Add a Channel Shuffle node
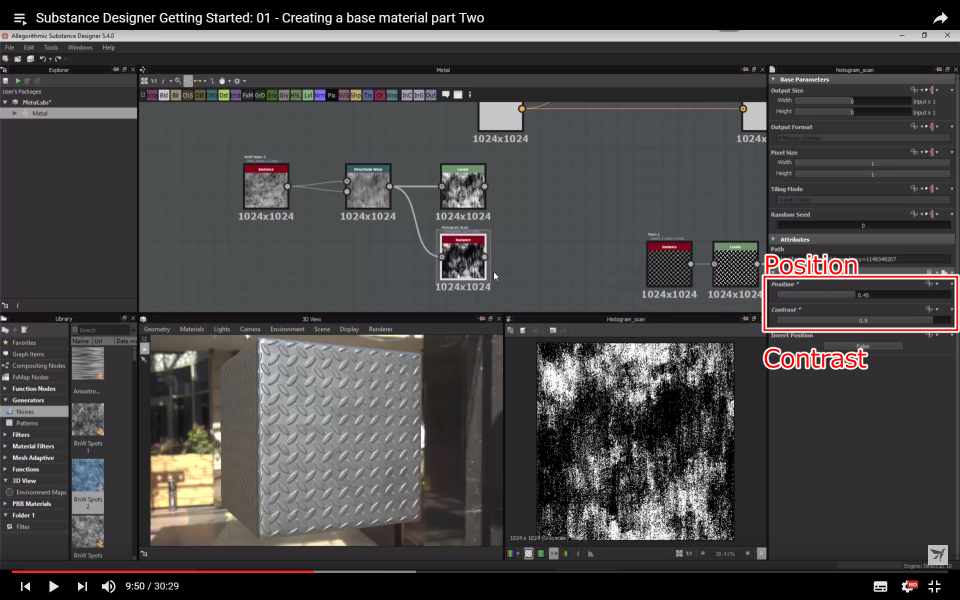This screenshot has height=600, width=960. click(x=188, y=95)
